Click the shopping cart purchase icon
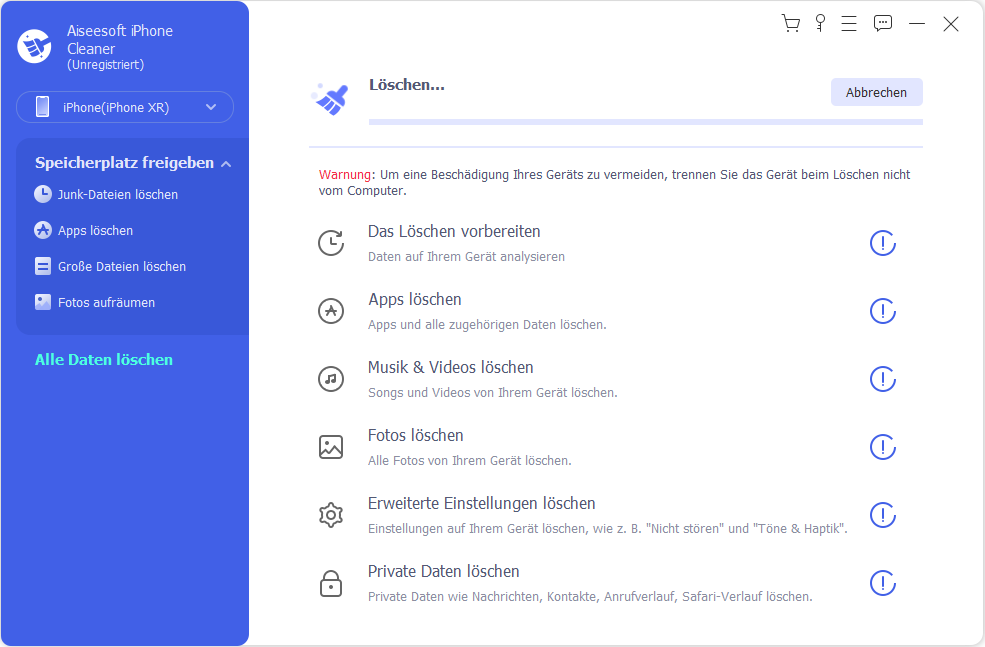Image resolution: width=985 pixels, height=647 pixels. coord(791,24)
